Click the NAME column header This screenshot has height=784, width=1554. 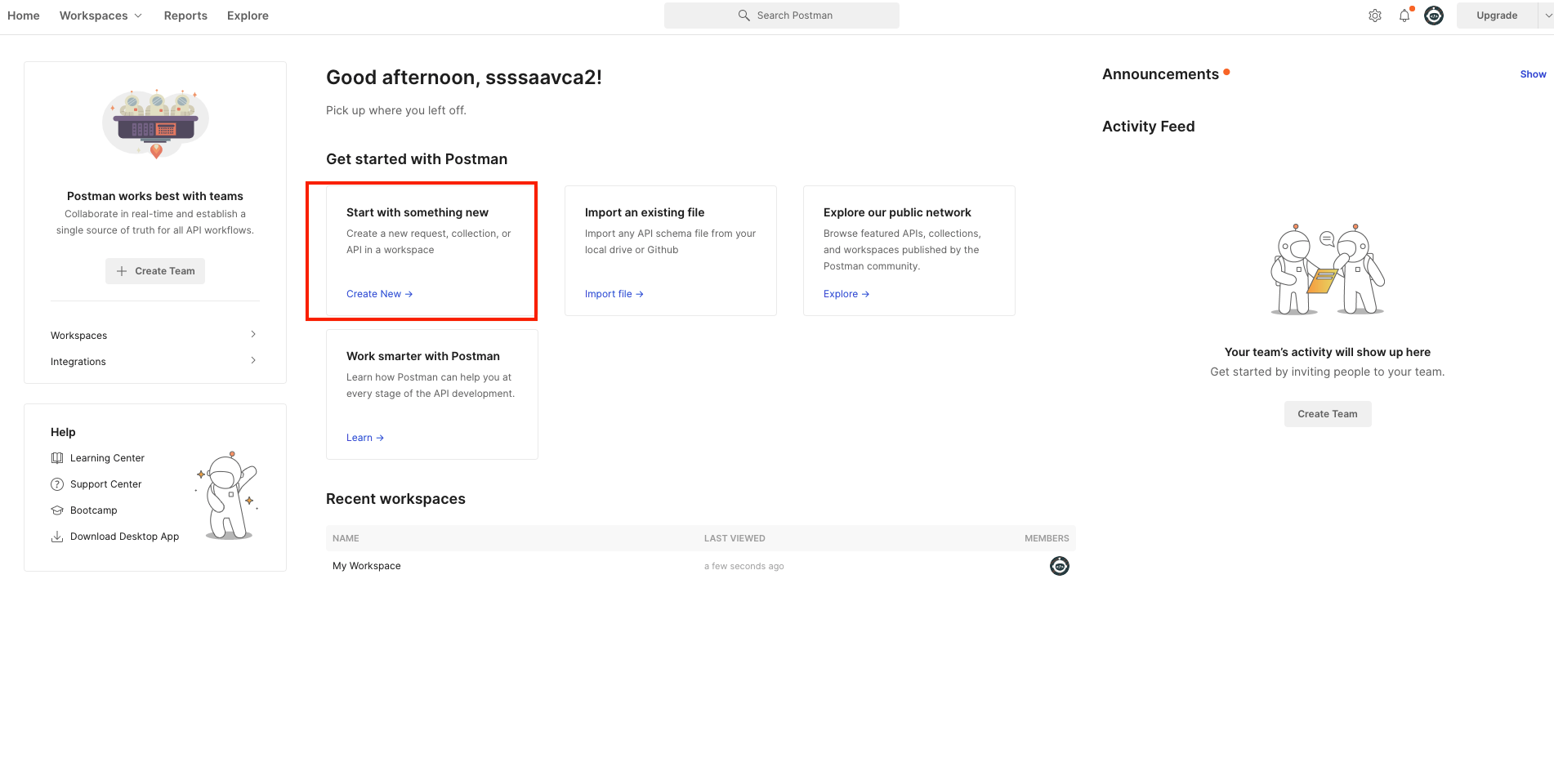click(346, 538)
